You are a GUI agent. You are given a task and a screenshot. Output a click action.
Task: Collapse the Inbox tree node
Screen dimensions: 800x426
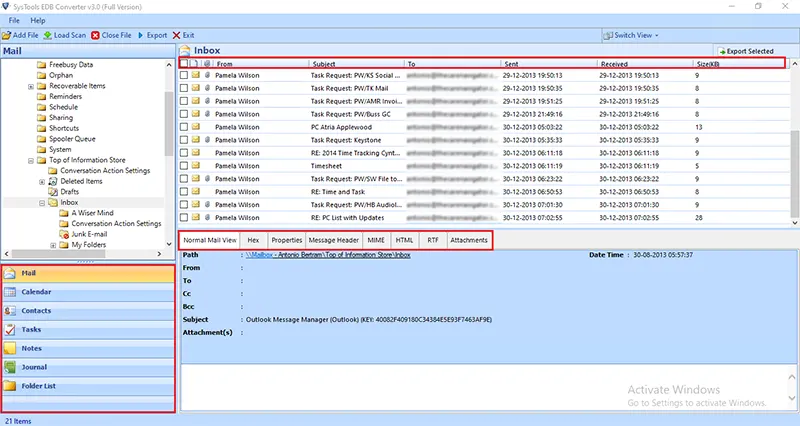coord(42,203)
